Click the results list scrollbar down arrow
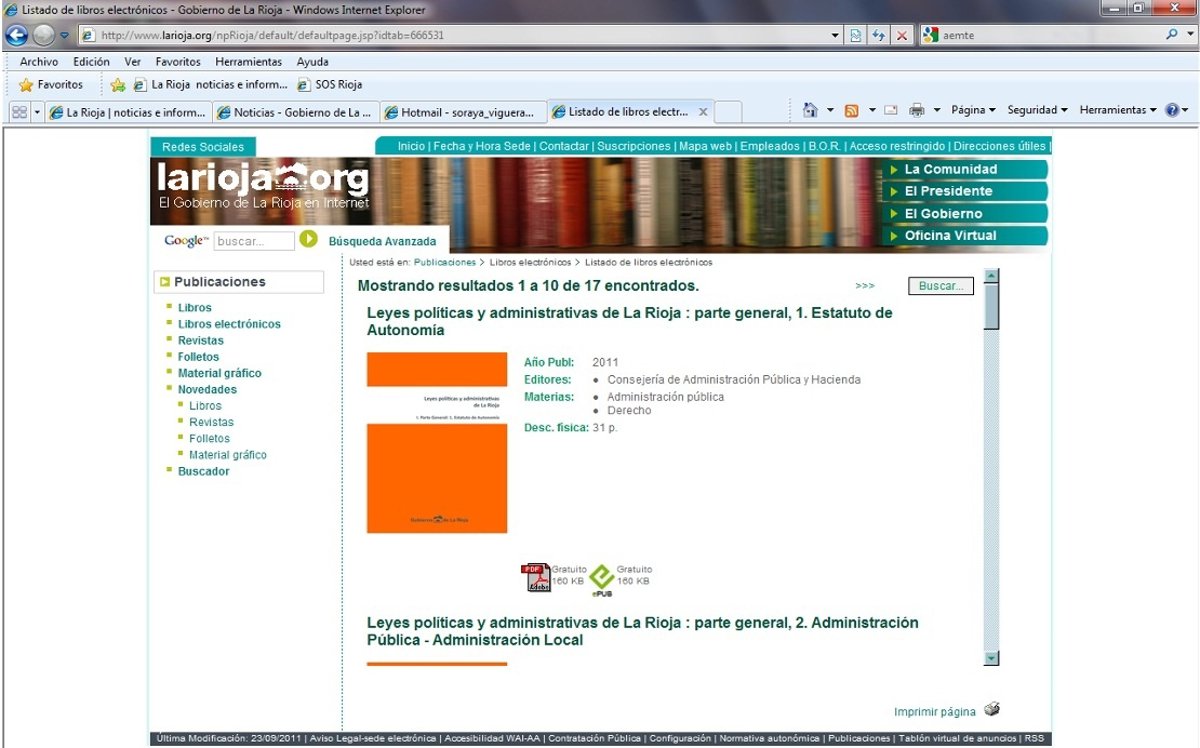The image size is (1200, 748). pos(992,658)
